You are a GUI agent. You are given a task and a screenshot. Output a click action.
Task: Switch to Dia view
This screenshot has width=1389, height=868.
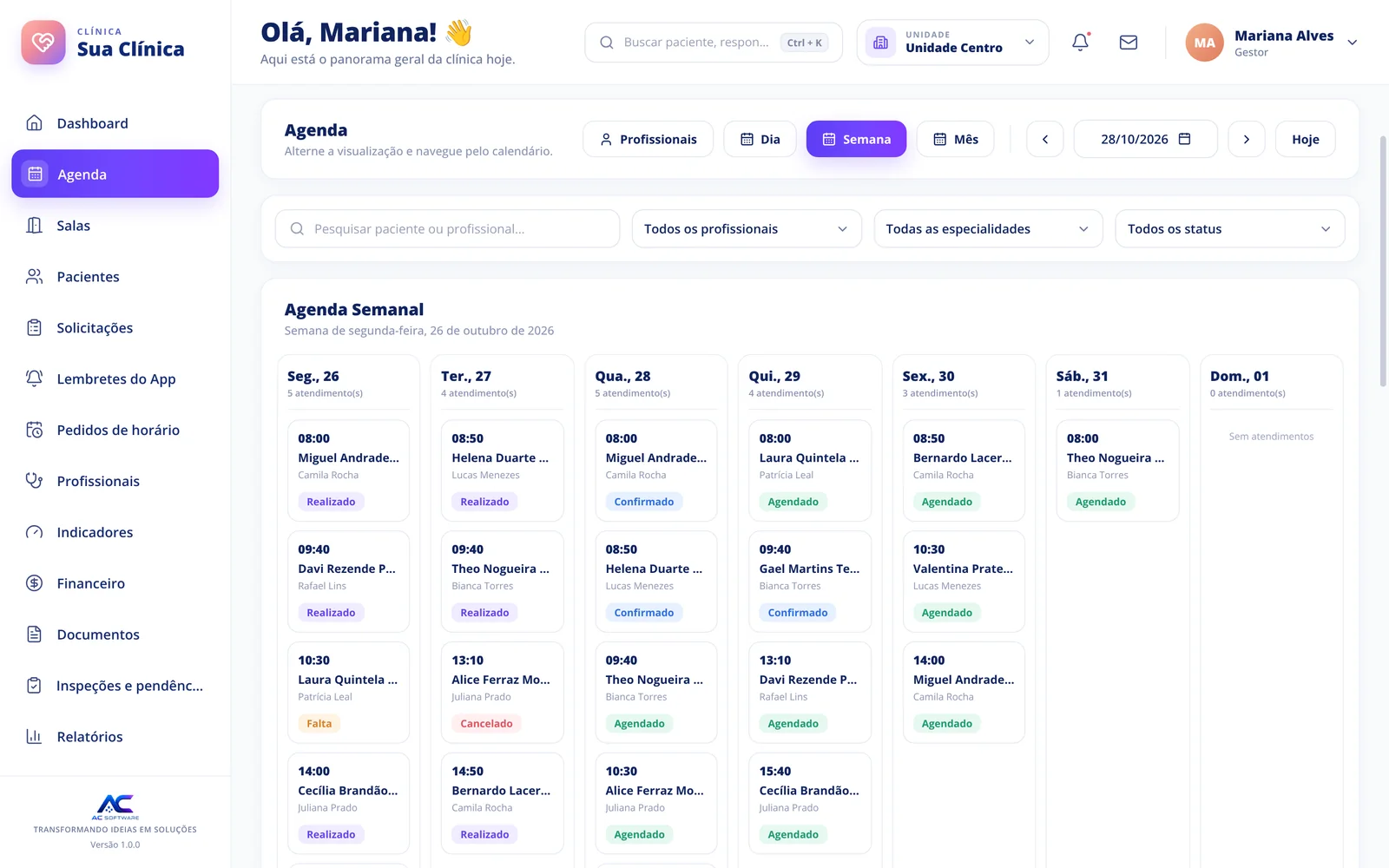(x=760, y=139)
